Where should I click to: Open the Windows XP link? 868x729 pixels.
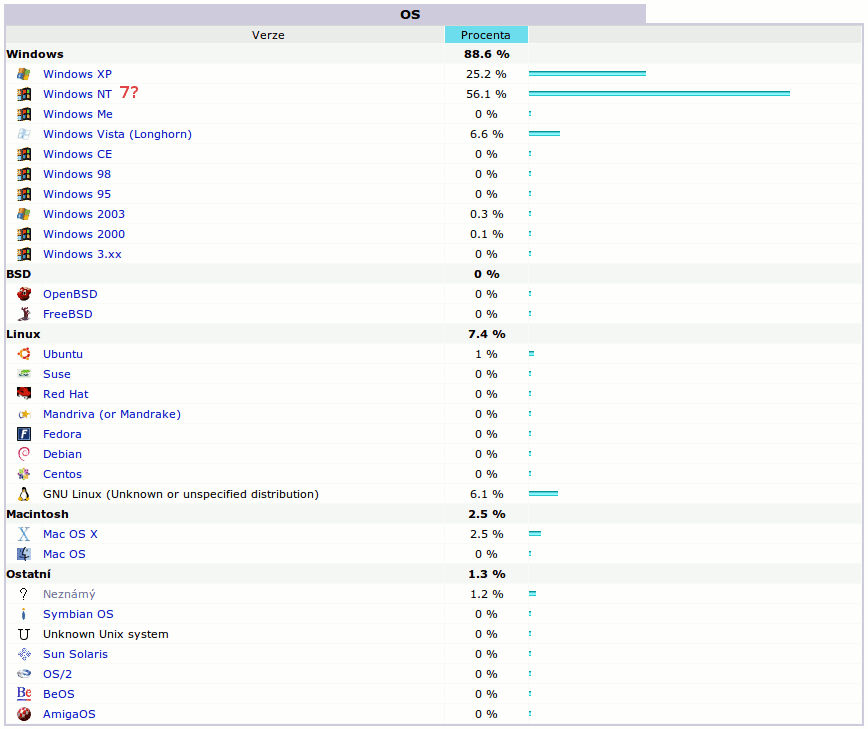(78, 74)
